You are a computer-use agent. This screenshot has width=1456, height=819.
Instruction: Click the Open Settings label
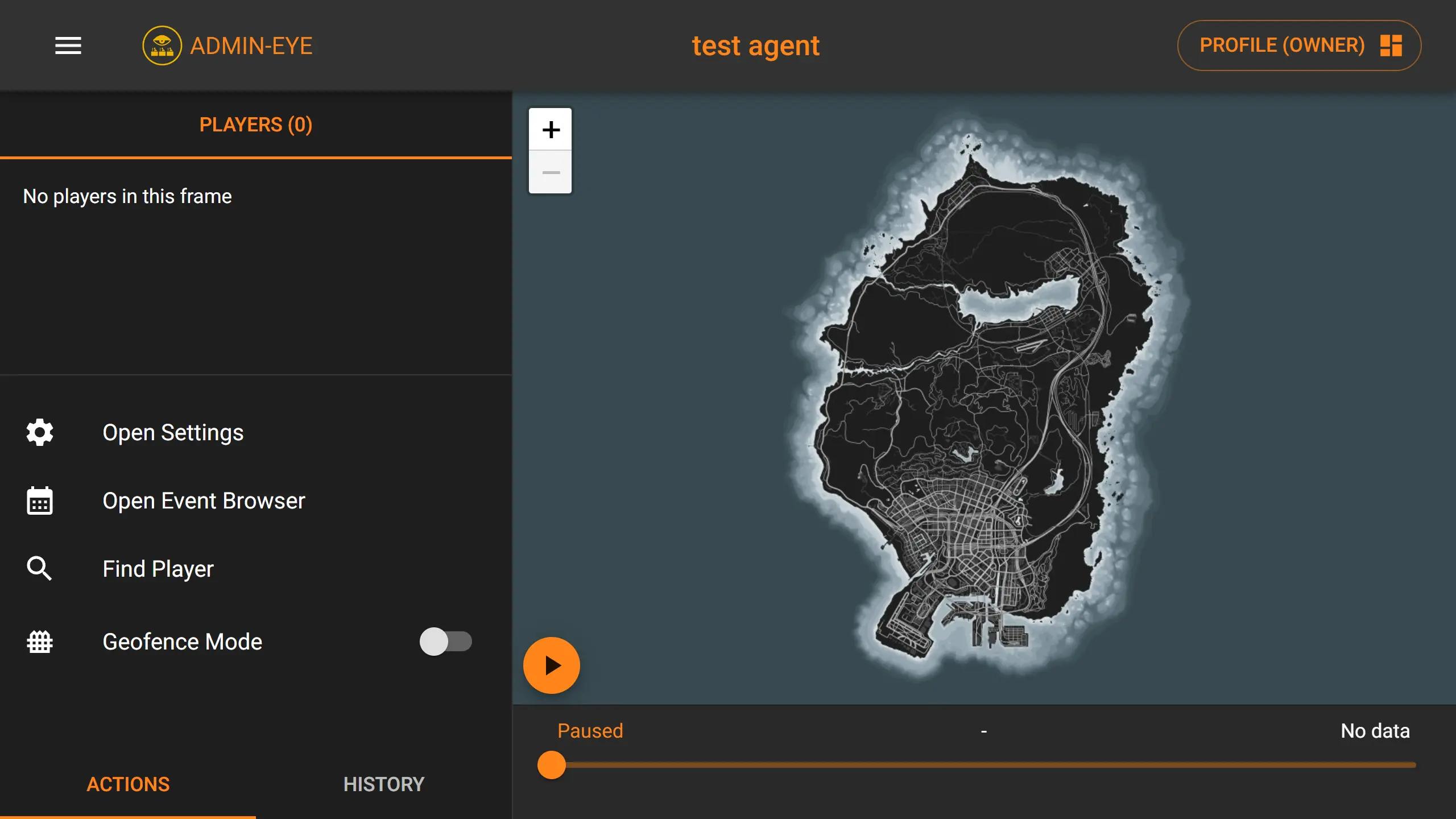coord(173,432)
